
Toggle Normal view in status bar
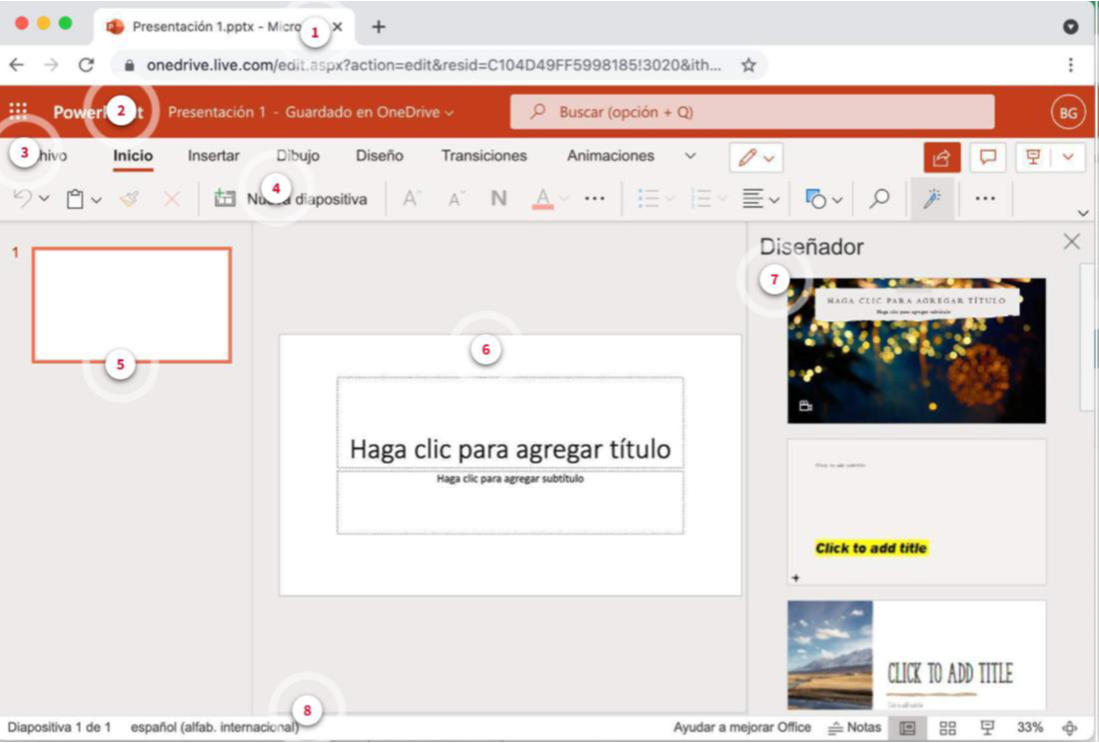pos(908,728)
